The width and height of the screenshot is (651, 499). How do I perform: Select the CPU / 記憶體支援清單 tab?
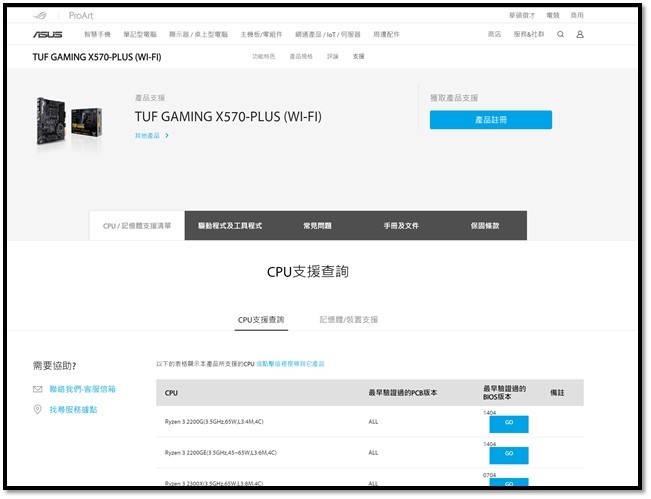(x=137, y=225)
